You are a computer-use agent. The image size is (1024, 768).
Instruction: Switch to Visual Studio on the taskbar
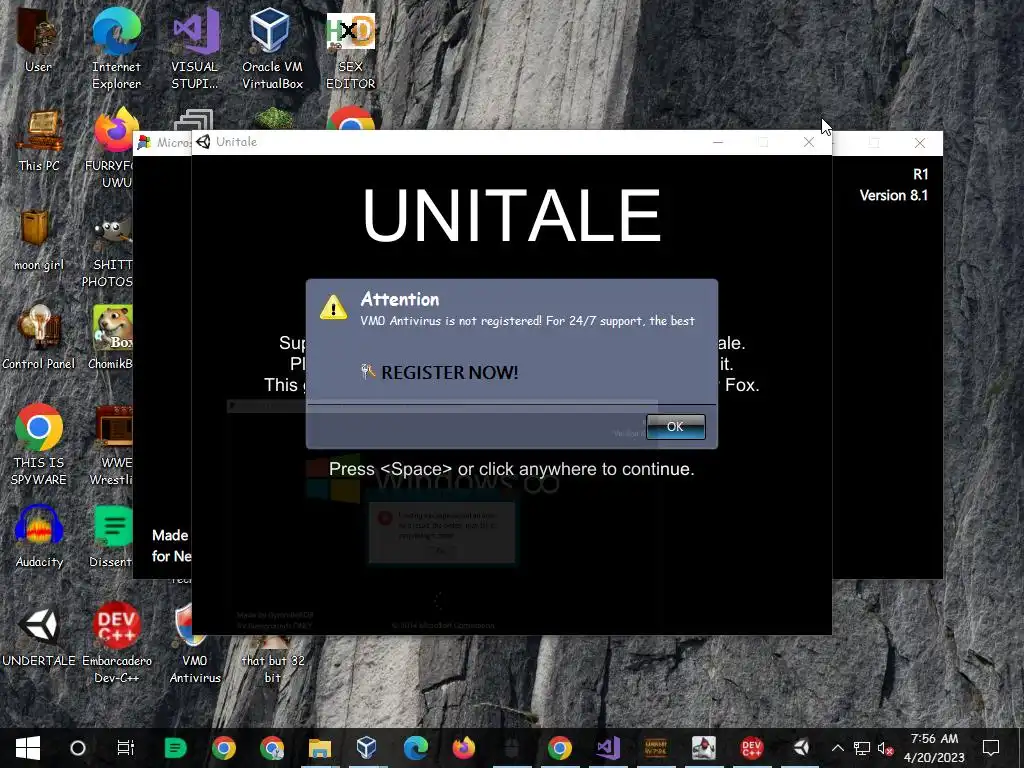608,748
